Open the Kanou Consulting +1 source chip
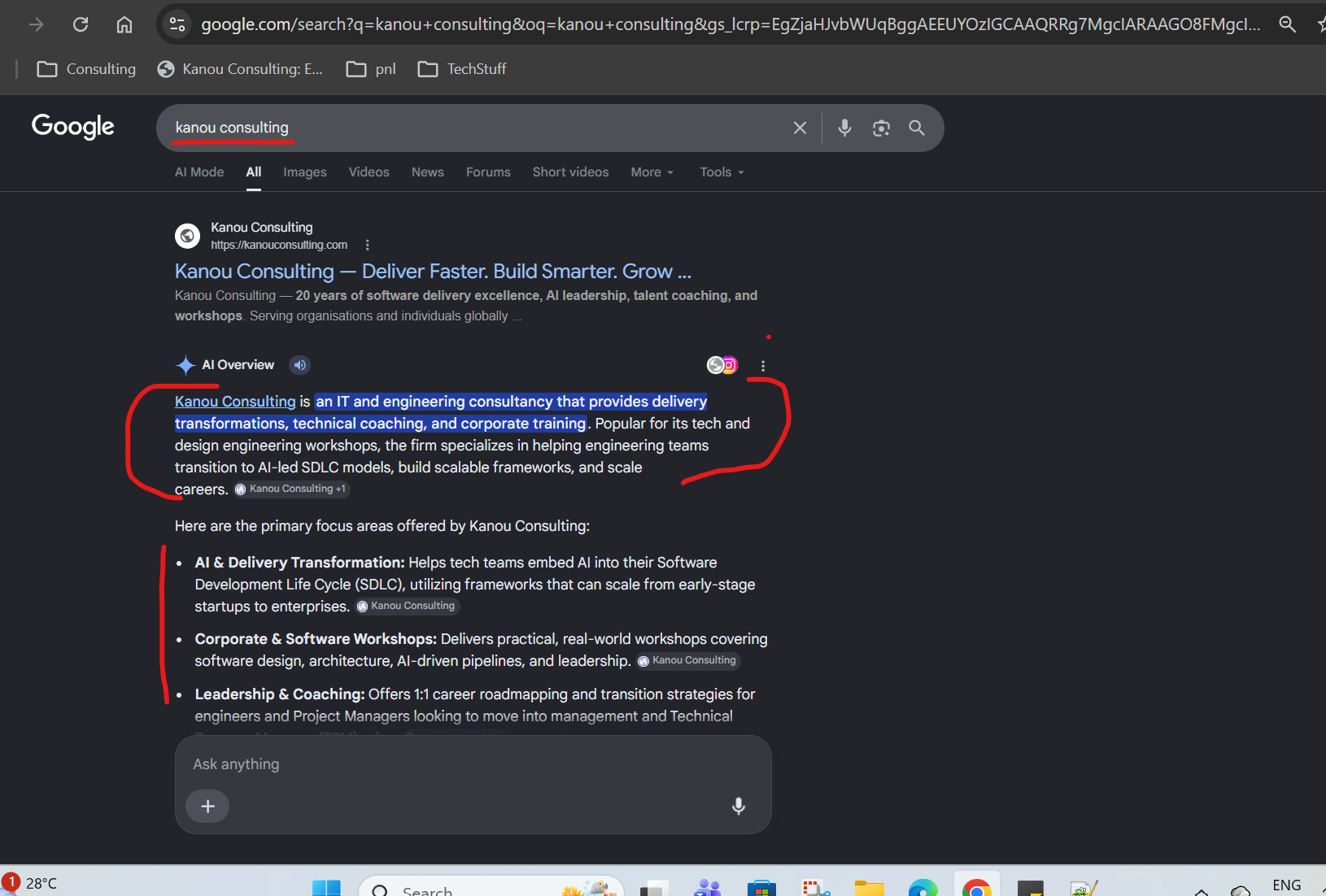The image size is (1326, 896). 292,489
